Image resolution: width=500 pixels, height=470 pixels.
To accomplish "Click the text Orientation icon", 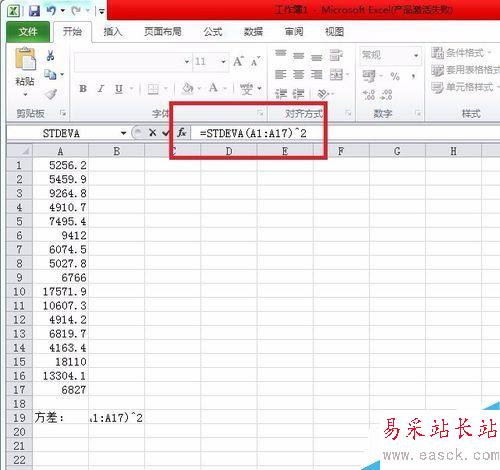I will [323, 94].
